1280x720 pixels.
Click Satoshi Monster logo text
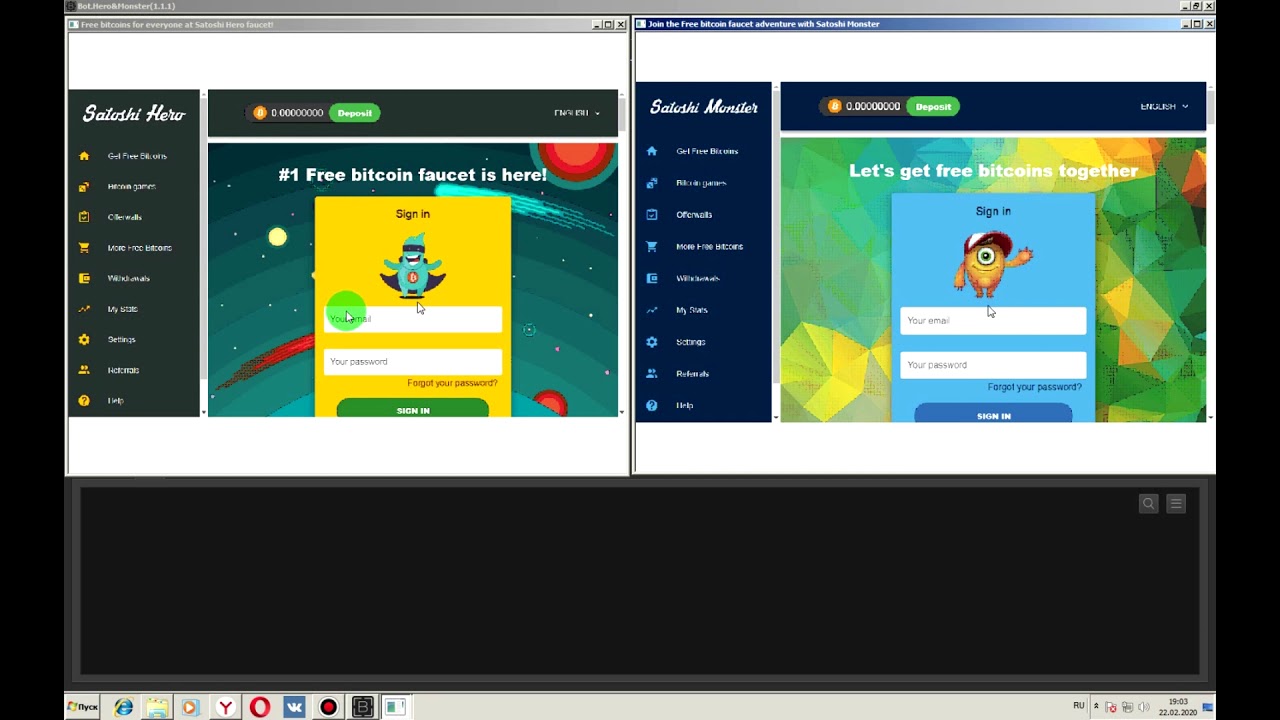click(704, 107)
